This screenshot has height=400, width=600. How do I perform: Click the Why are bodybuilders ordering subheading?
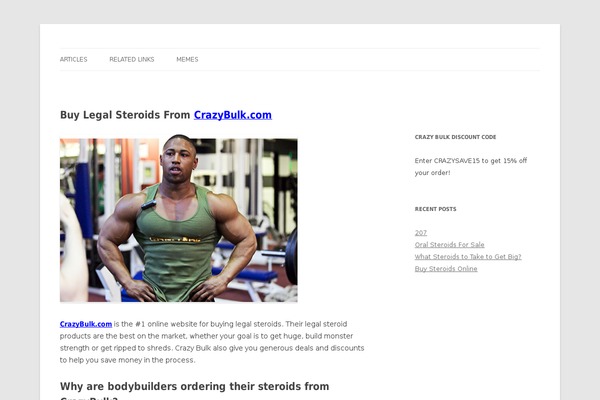click(x=194, y=387)
